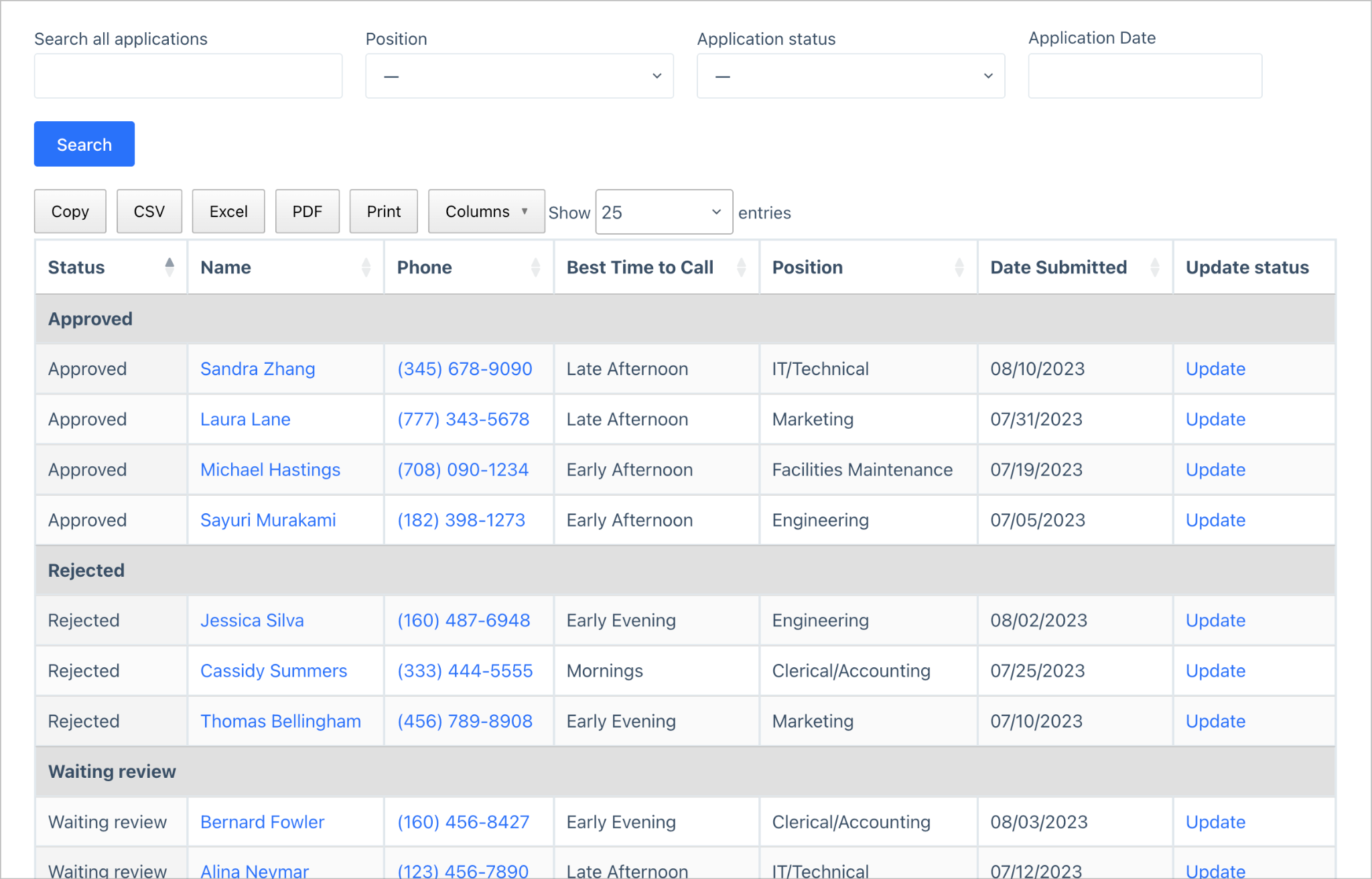
Task: Open Cassidy Summers' application
Action: 274,671
